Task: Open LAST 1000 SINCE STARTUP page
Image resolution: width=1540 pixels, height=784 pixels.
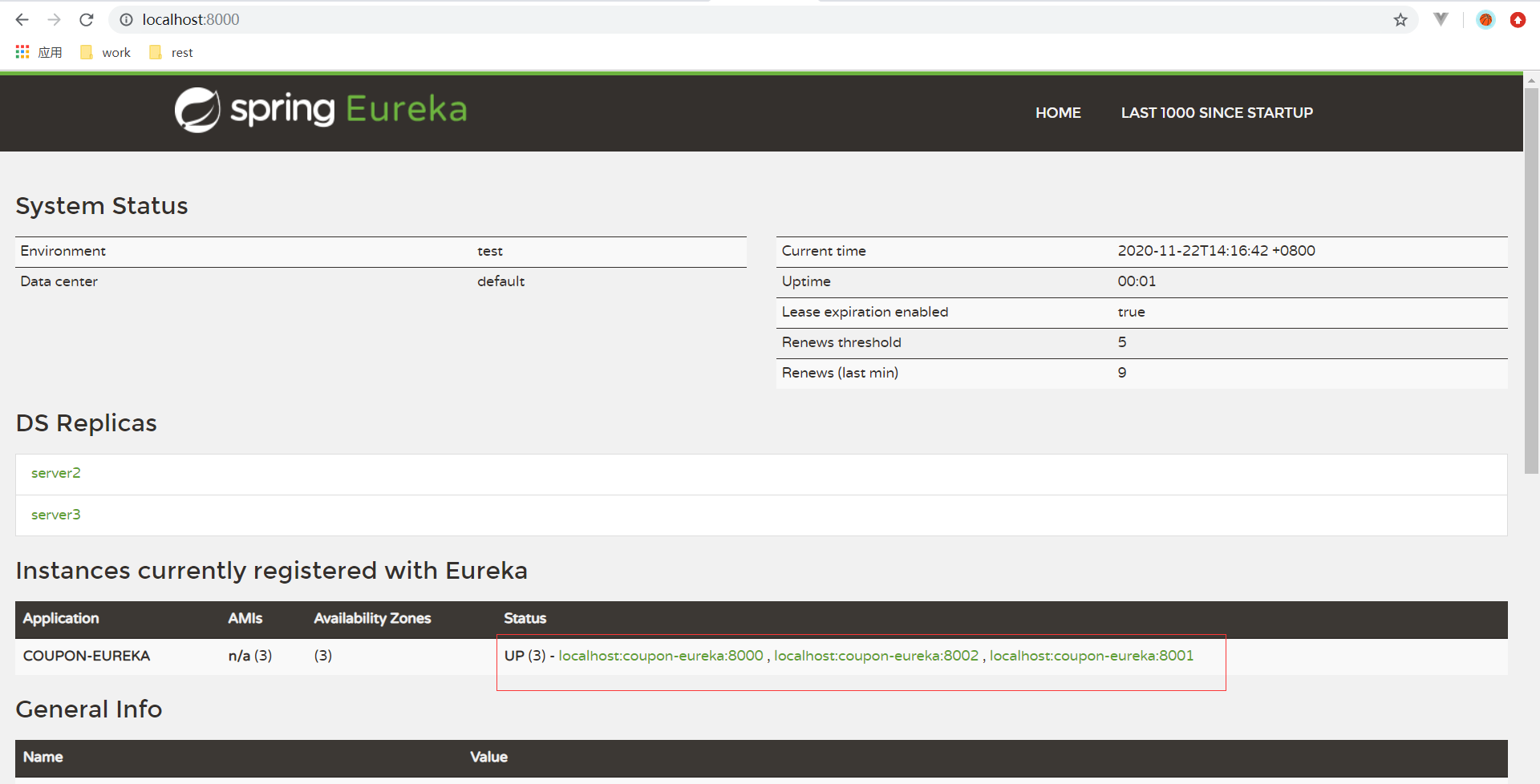Action: tap(1217, 113)
